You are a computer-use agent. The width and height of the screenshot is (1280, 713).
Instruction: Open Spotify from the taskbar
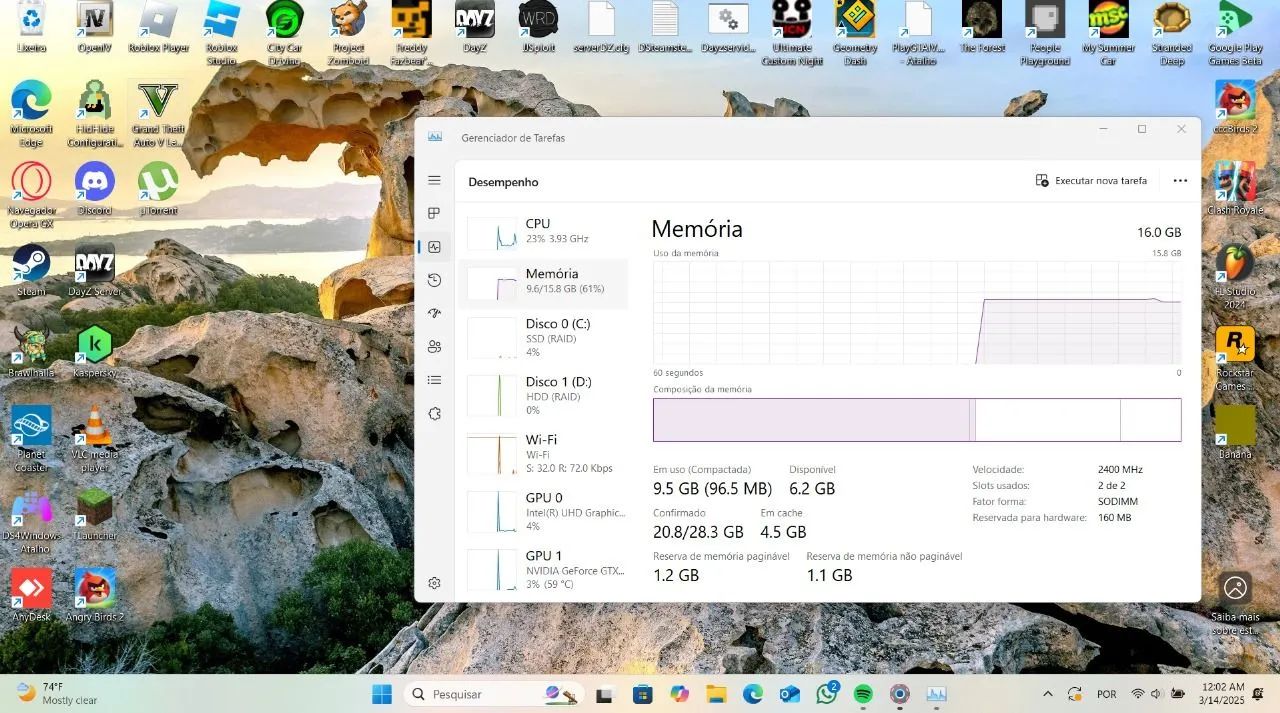[863, 694]
